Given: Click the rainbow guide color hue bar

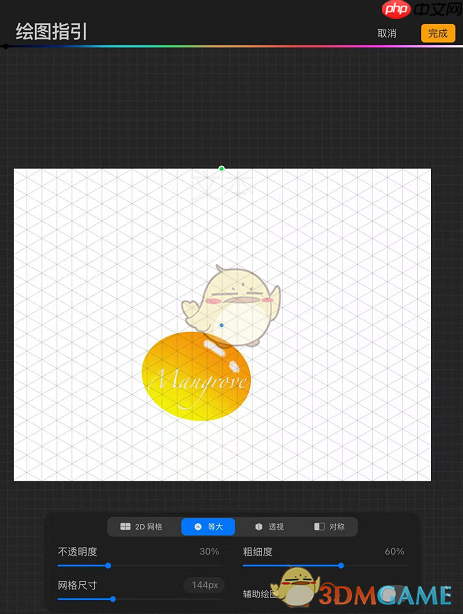Looking at the screenshot, I should 233,46.
